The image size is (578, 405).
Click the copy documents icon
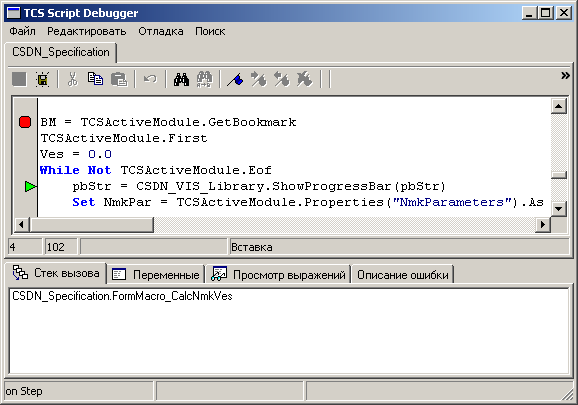tap(95, 79)
